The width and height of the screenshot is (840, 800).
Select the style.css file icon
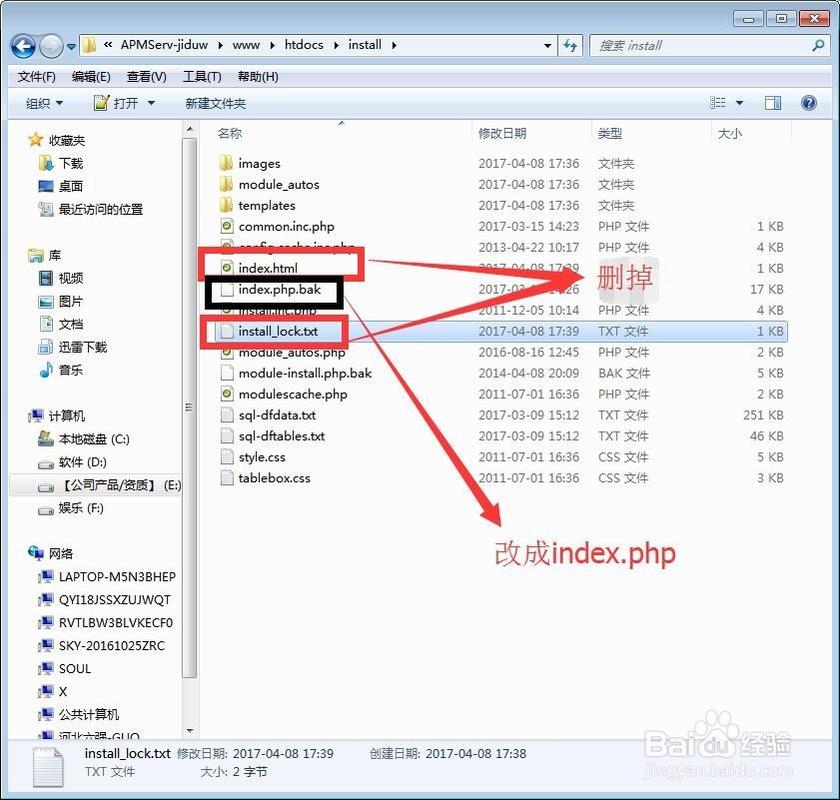click(226, 457)
